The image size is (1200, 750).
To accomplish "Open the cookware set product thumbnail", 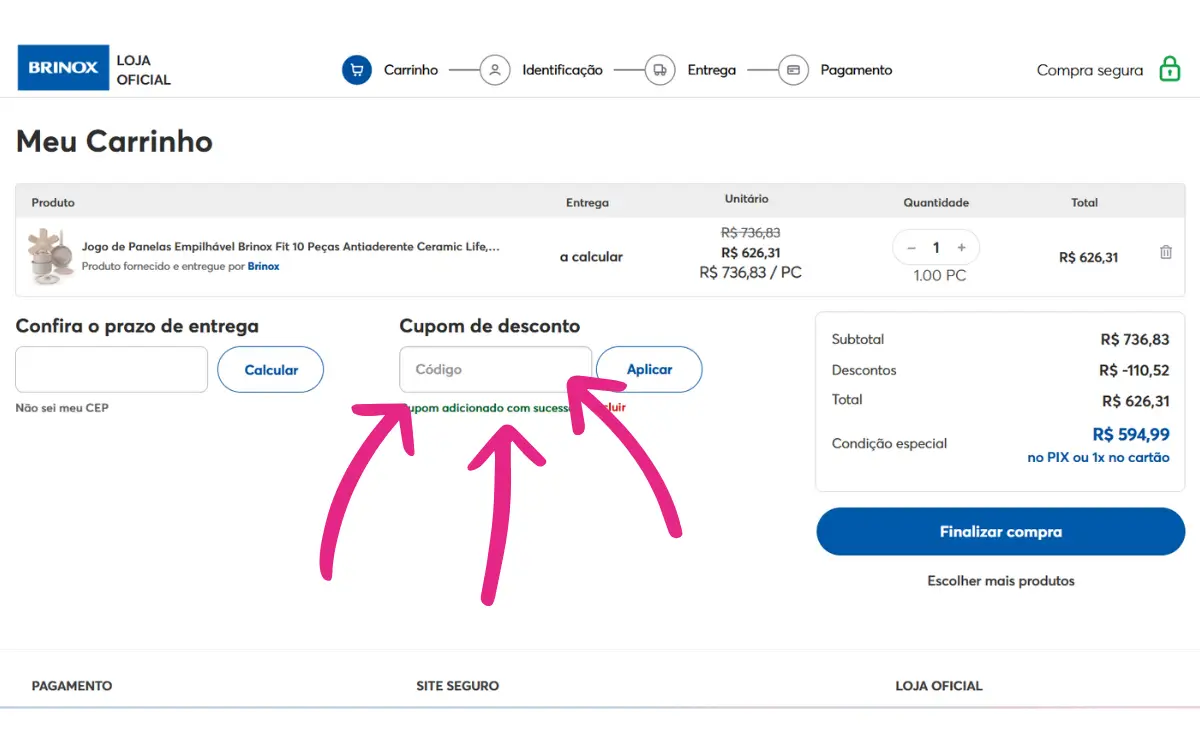I will 50,256.
